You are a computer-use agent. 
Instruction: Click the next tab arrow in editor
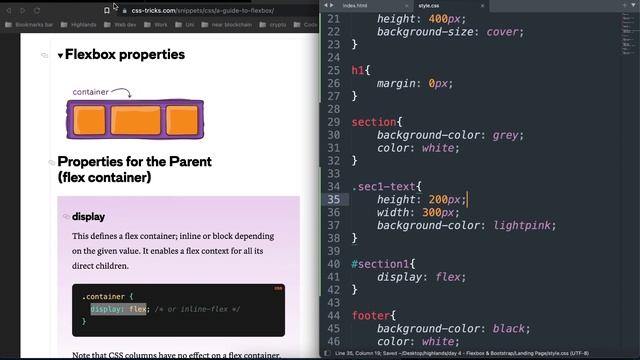tap(331, 5)
